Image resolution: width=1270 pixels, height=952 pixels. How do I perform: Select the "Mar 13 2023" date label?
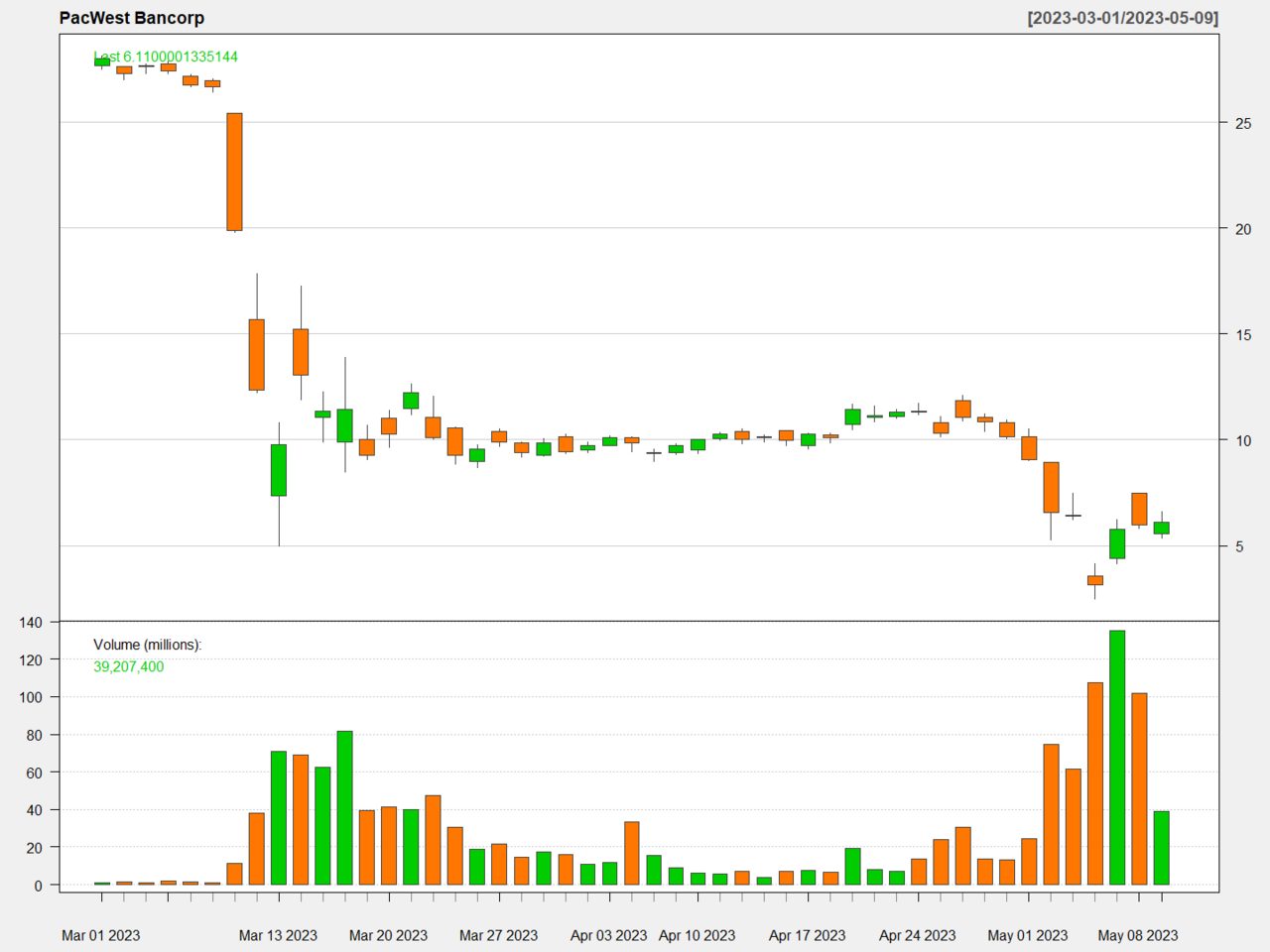tap(279, 935)
